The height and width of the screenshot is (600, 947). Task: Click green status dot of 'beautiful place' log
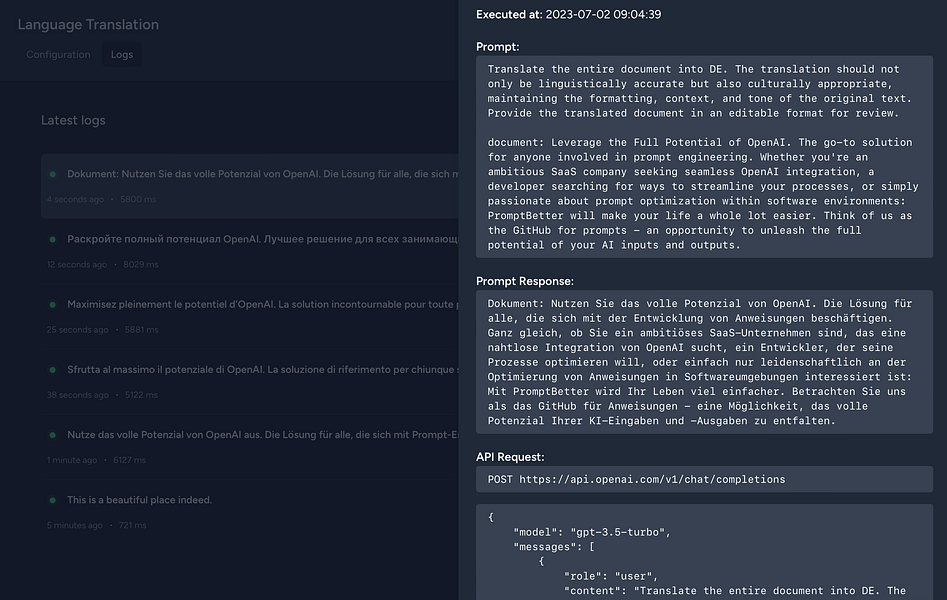click(53, 500)
